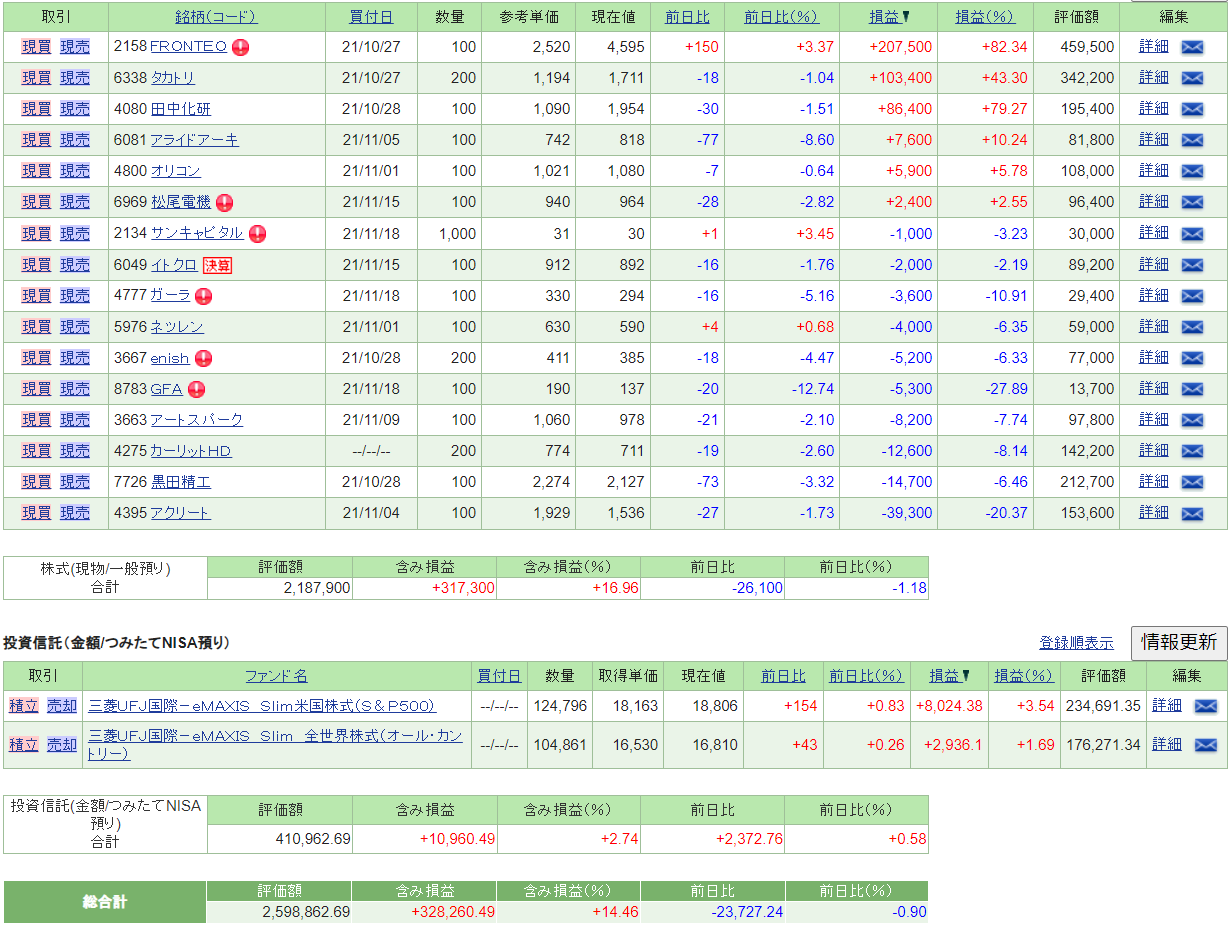Click 現買 for the アクリート row
This screenshot has height=926, width=1230.
tap(36, 513)
